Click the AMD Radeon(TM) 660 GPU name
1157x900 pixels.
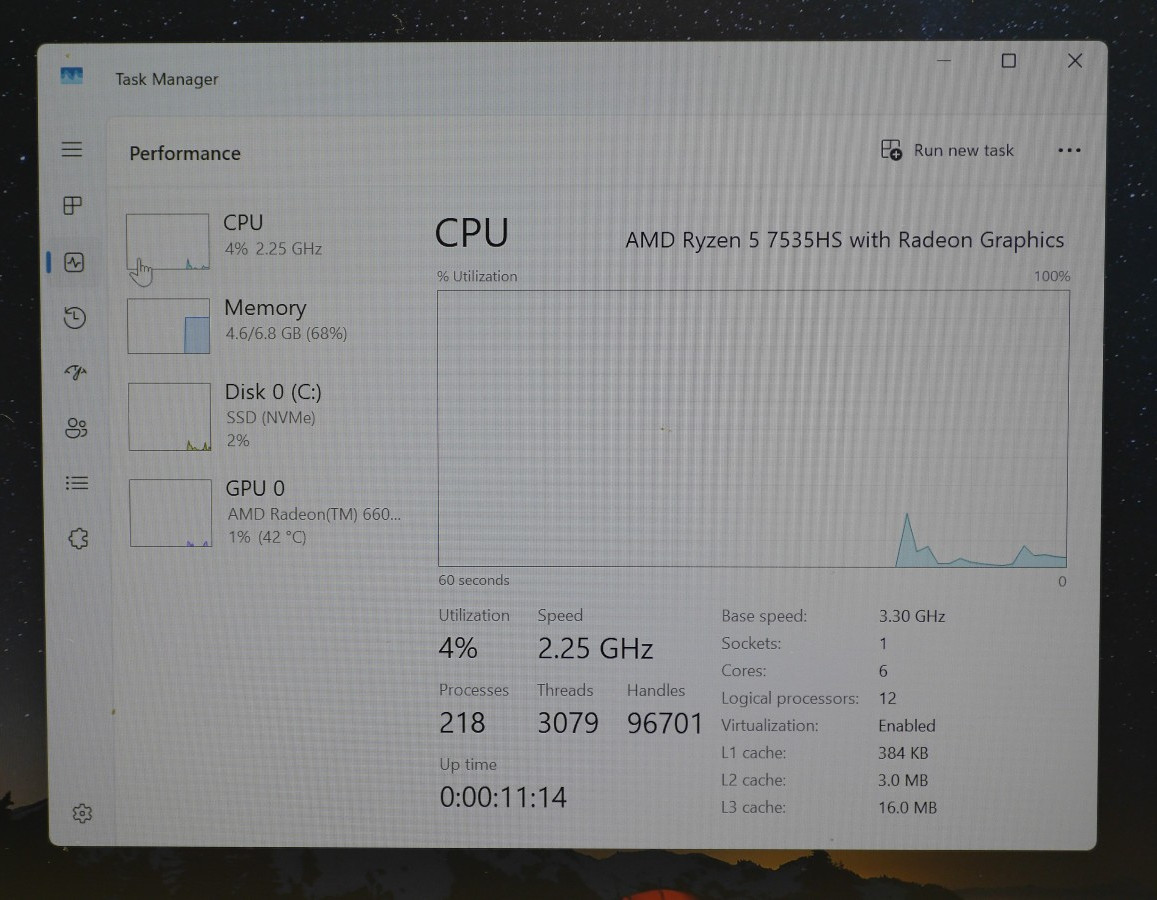(314, 514)
